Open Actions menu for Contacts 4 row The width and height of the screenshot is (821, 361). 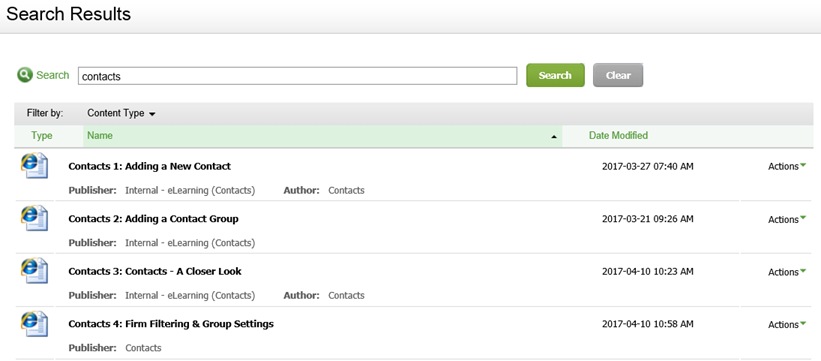tap(787, 325)
